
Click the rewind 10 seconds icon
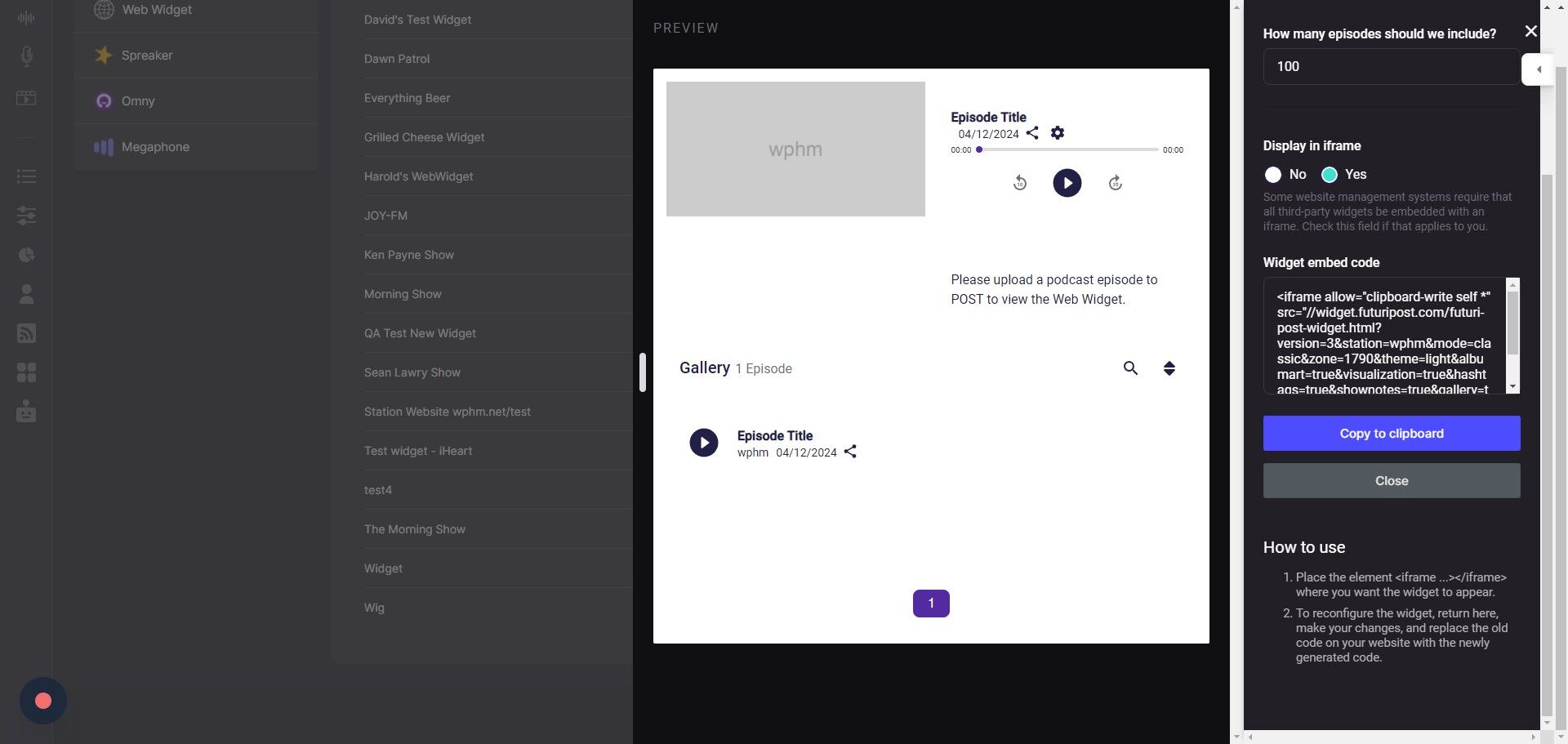tap(1020, 183)
